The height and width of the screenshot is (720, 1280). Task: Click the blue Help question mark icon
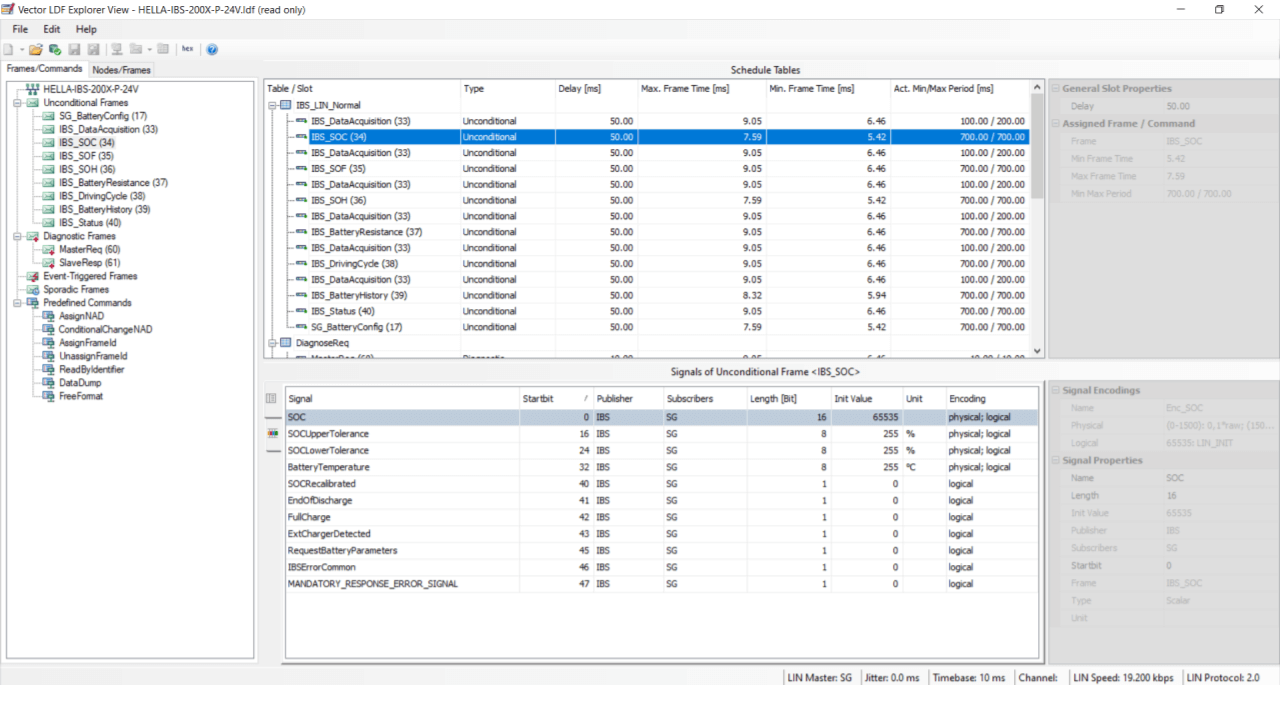(x=212, y=49)
